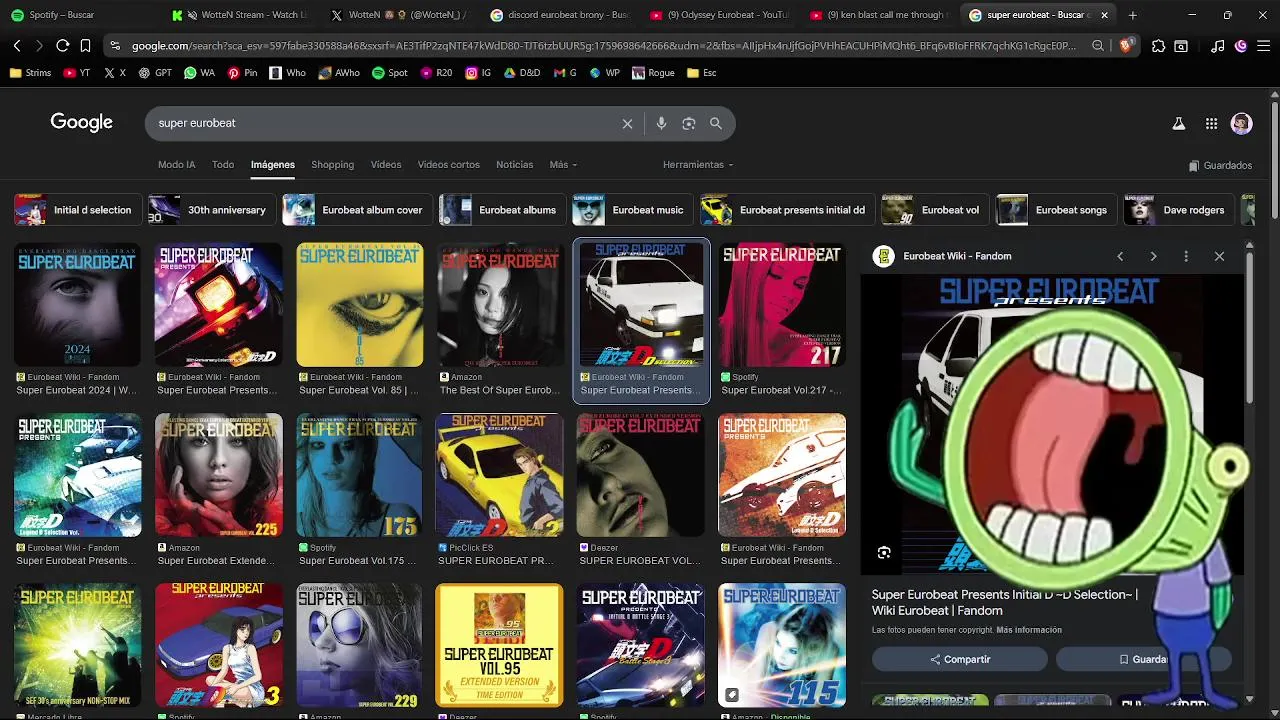This screenshot has height=720, width=1280.
Task: Open the Super Eurobeat Presents Initial D title
Action: coord(1004,602)
